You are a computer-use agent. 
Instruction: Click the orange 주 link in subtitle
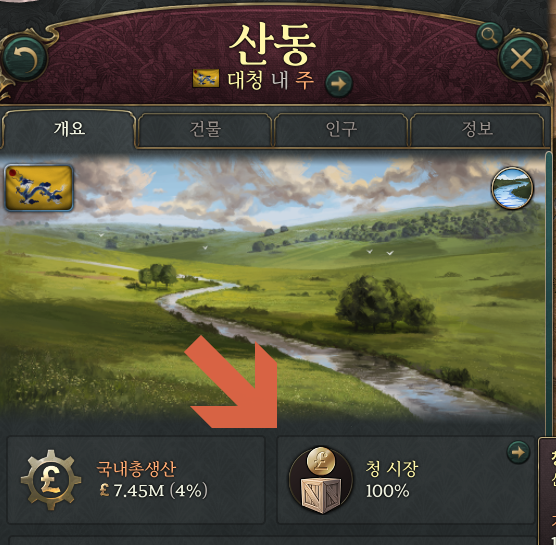(x=305, y=80)
